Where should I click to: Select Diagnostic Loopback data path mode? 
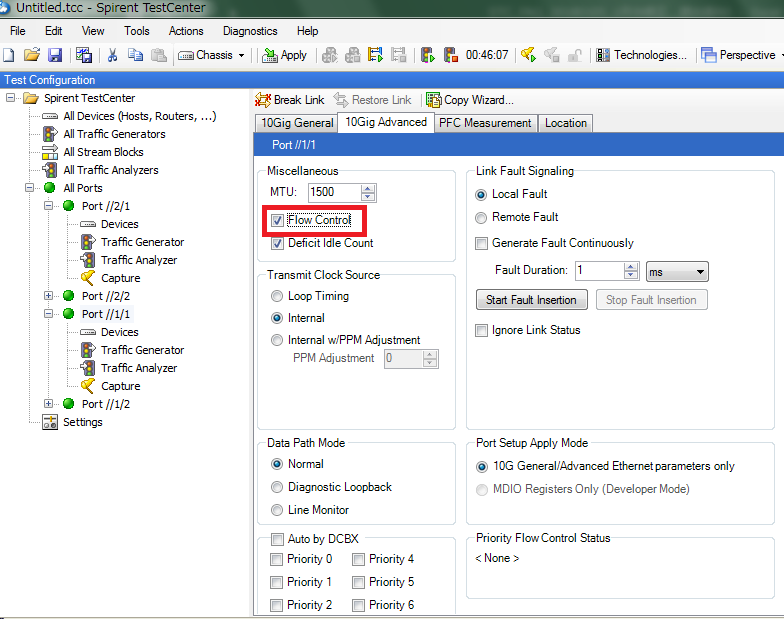click(x=276, y=487)
